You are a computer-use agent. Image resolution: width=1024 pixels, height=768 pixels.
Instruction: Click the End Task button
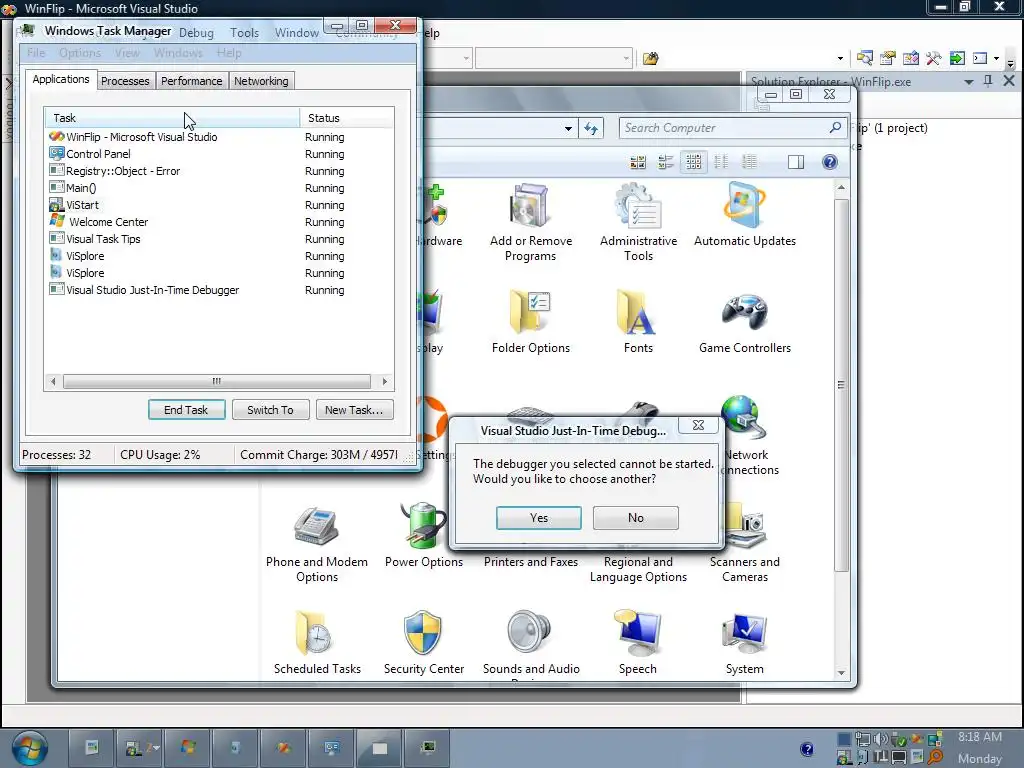click(x=186, y=410)
